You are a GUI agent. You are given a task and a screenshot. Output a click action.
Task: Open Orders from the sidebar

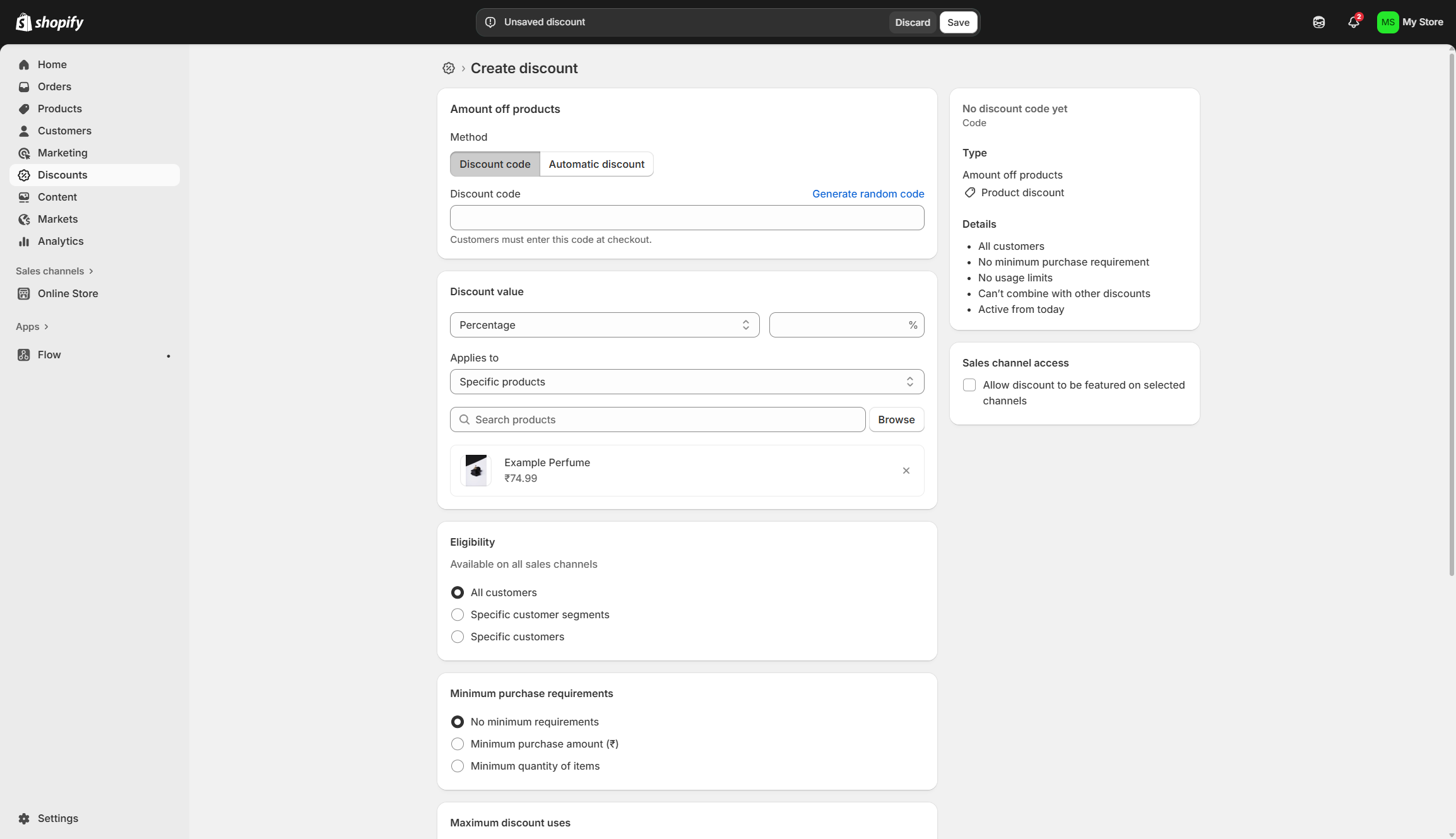(x=54, y=86)
